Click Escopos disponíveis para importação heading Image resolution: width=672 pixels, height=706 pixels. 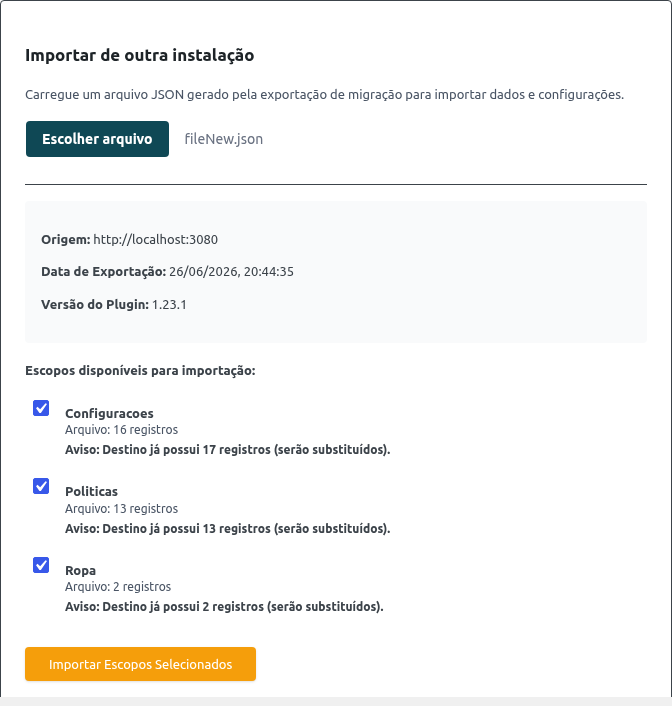141,371
